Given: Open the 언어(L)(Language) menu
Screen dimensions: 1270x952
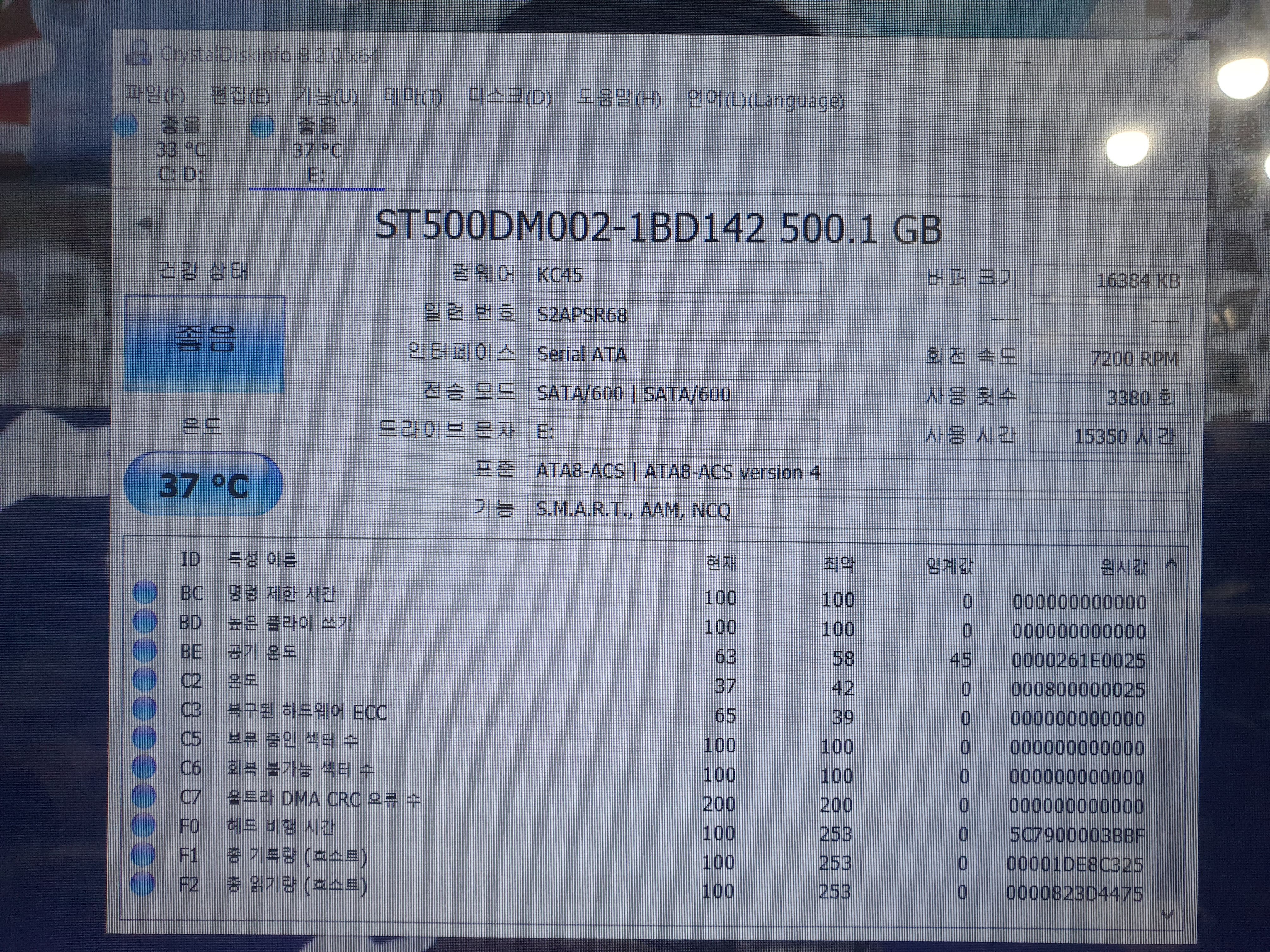Looking at the screenshot, I should pos(765,101).
